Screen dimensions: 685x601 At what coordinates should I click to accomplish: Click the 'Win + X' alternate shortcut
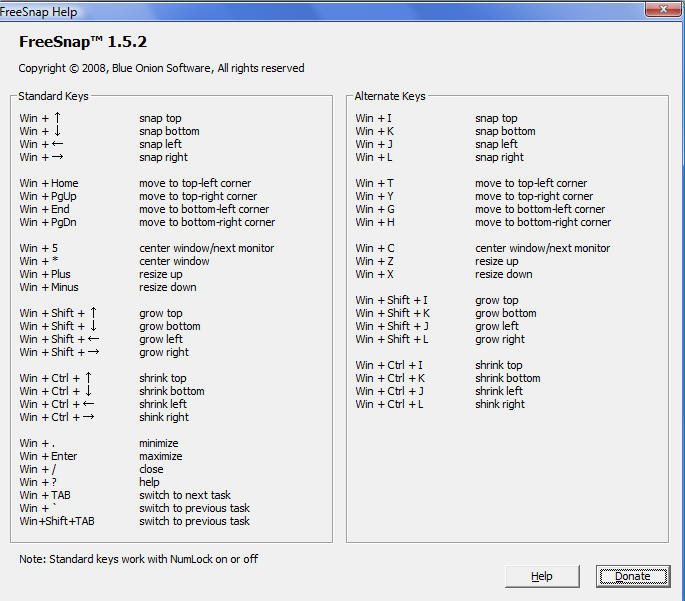pos(374,274)
